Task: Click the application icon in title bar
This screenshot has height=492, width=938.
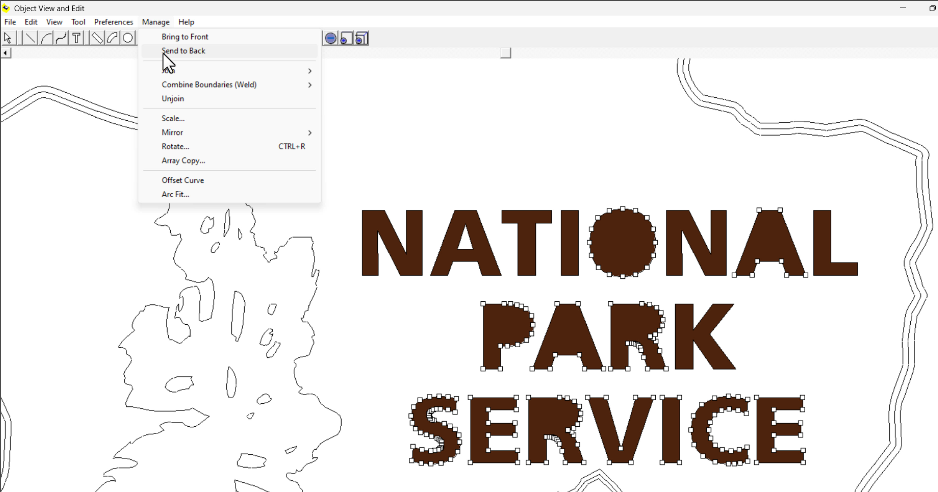Action: tap(7, 8)
